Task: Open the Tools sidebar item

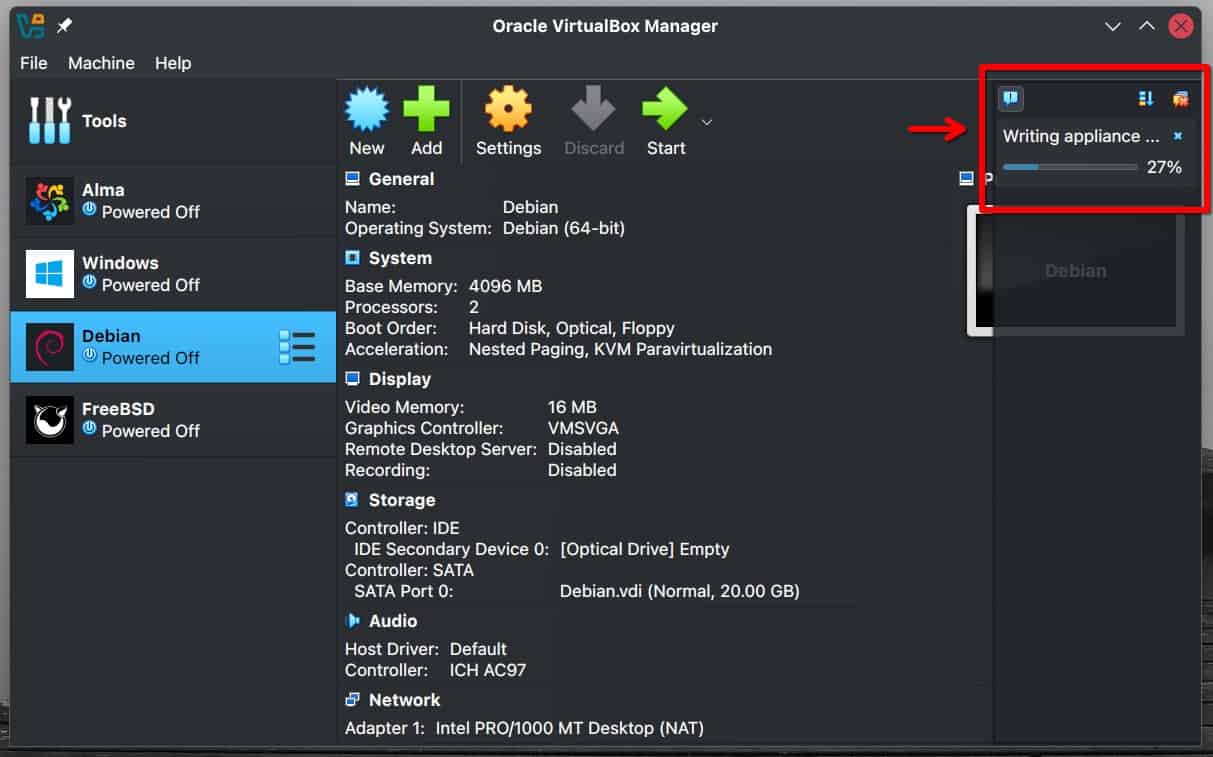Action: [x=105, y=120]
